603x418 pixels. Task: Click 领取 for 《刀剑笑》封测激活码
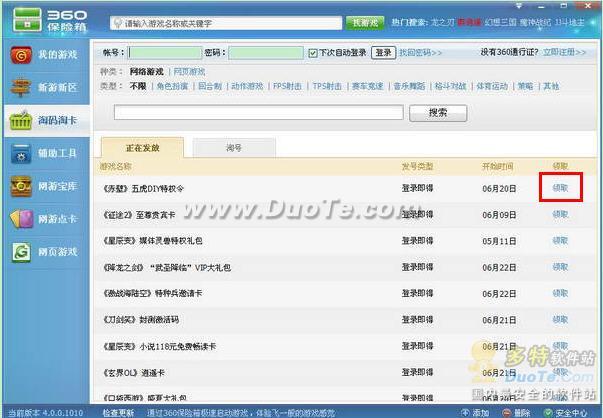(560, 320)
